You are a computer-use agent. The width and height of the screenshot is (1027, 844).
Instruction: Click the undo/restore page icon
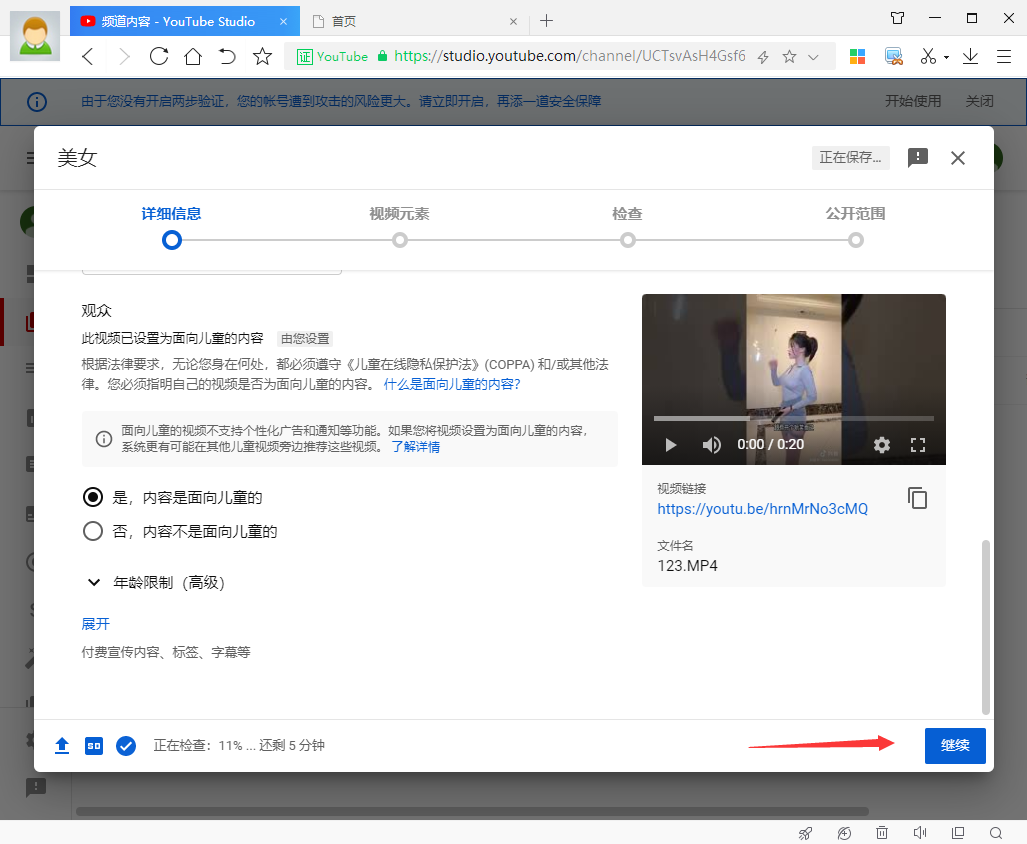click(227, 56)
